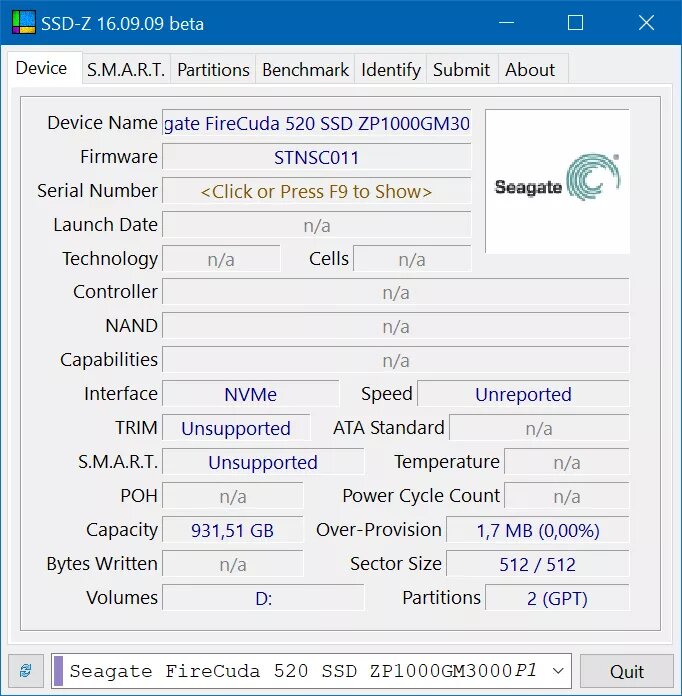This screenshot has width=682, height=696.
Task: Reveal serial number via Click or Press F9 field
Action: (x=317, y=191)
